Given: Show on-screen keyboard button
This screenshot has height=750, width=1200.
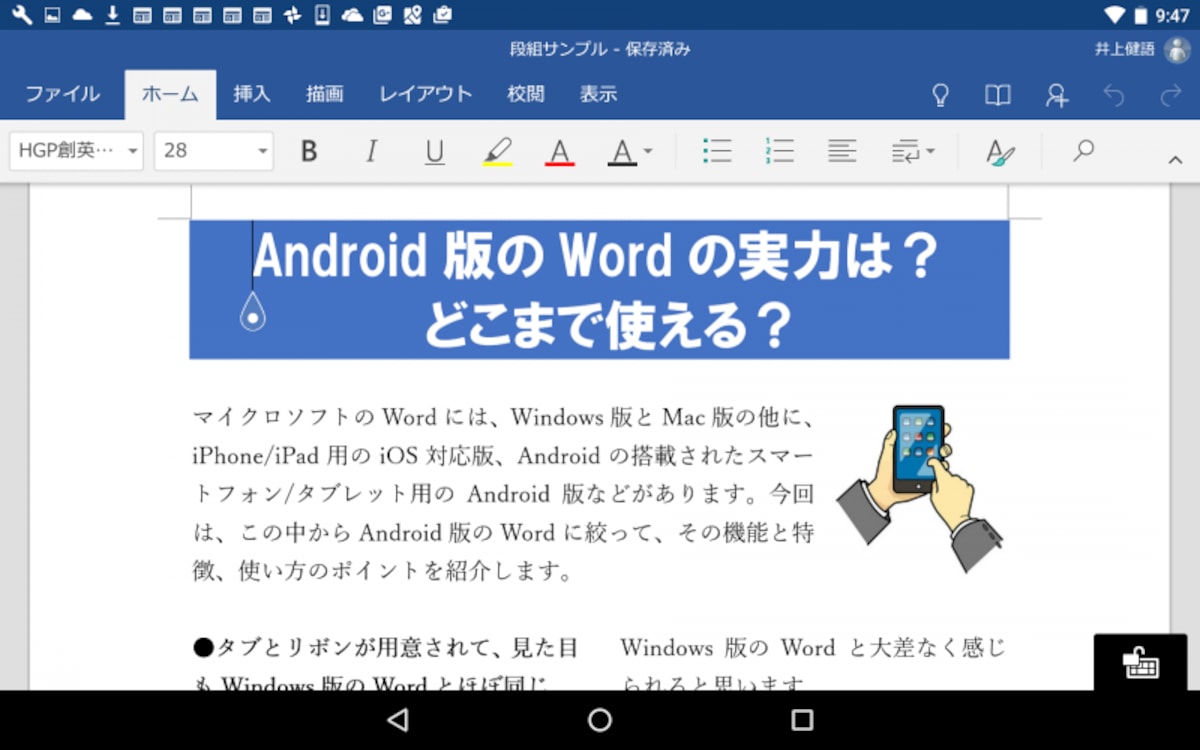Looking at the screenshot, I should (1141, 662).
